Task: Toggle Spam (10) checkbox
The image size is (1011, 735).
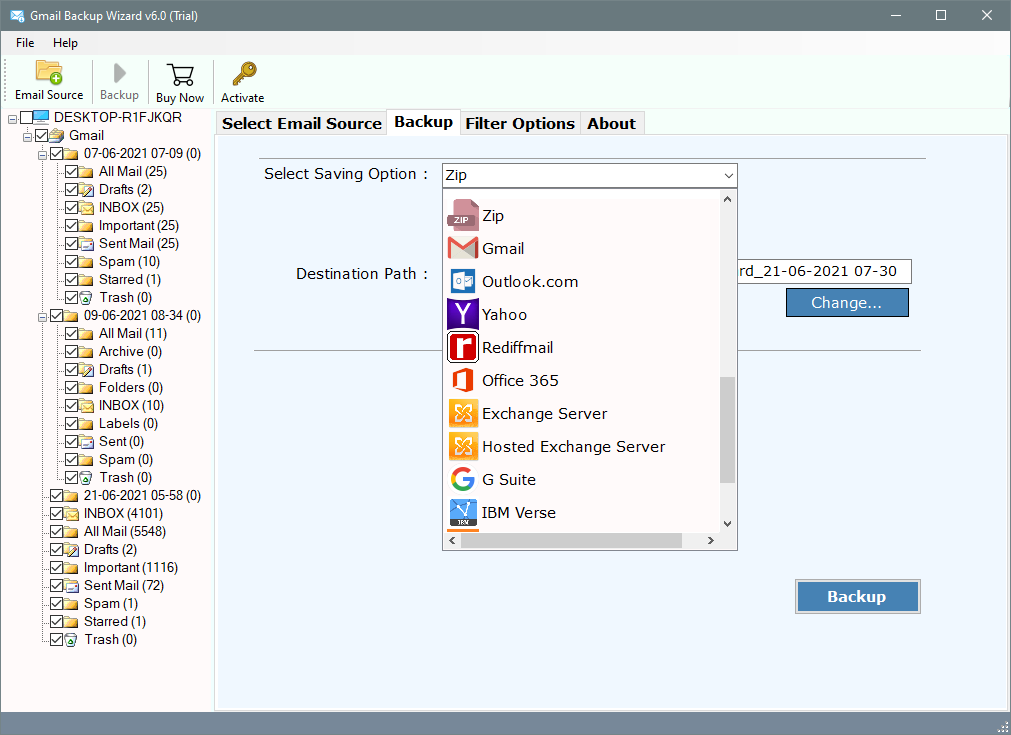Action: coord(72,262)
